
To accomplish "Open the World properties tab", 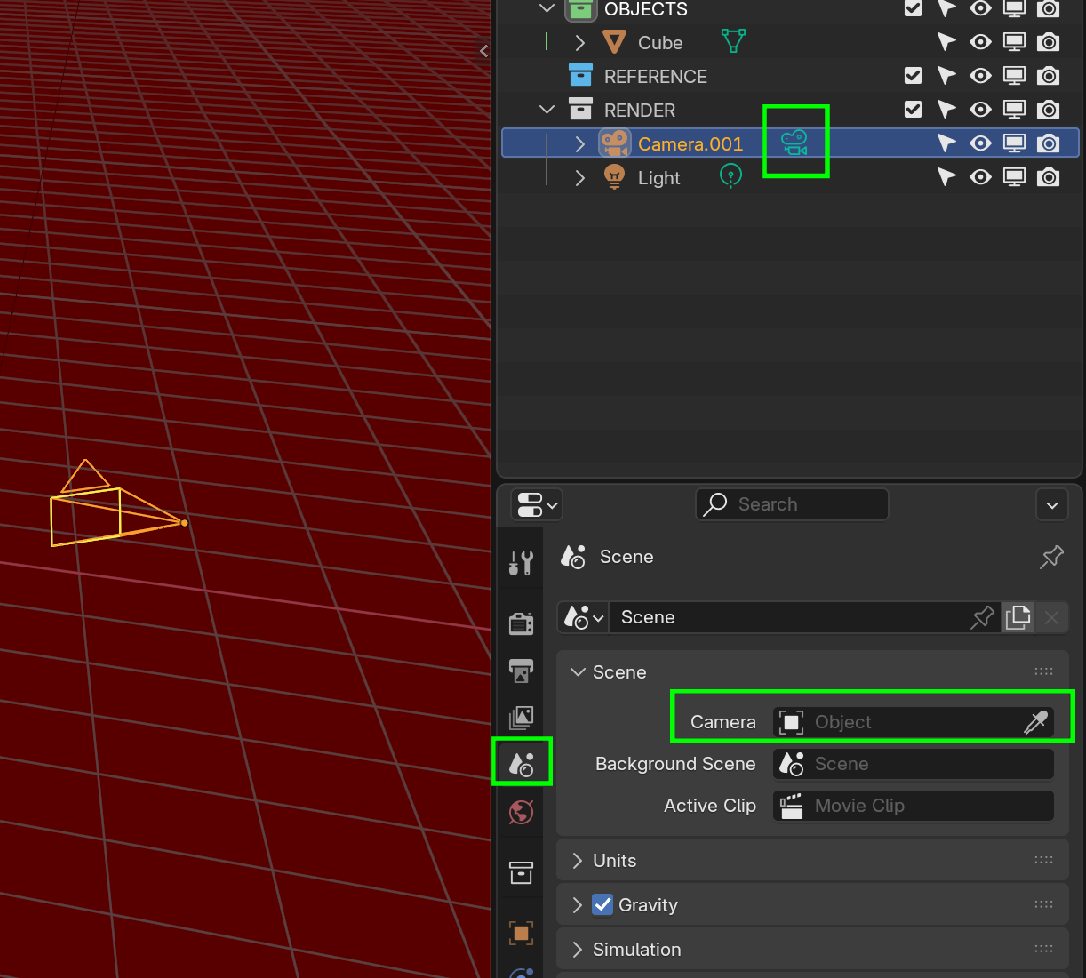I will (521, 812).
